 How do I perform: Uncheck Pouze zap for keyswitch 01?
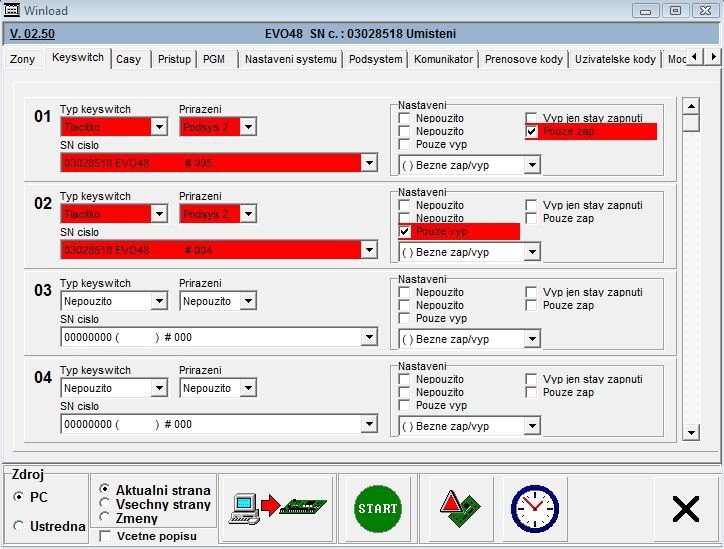click(532, 132)
